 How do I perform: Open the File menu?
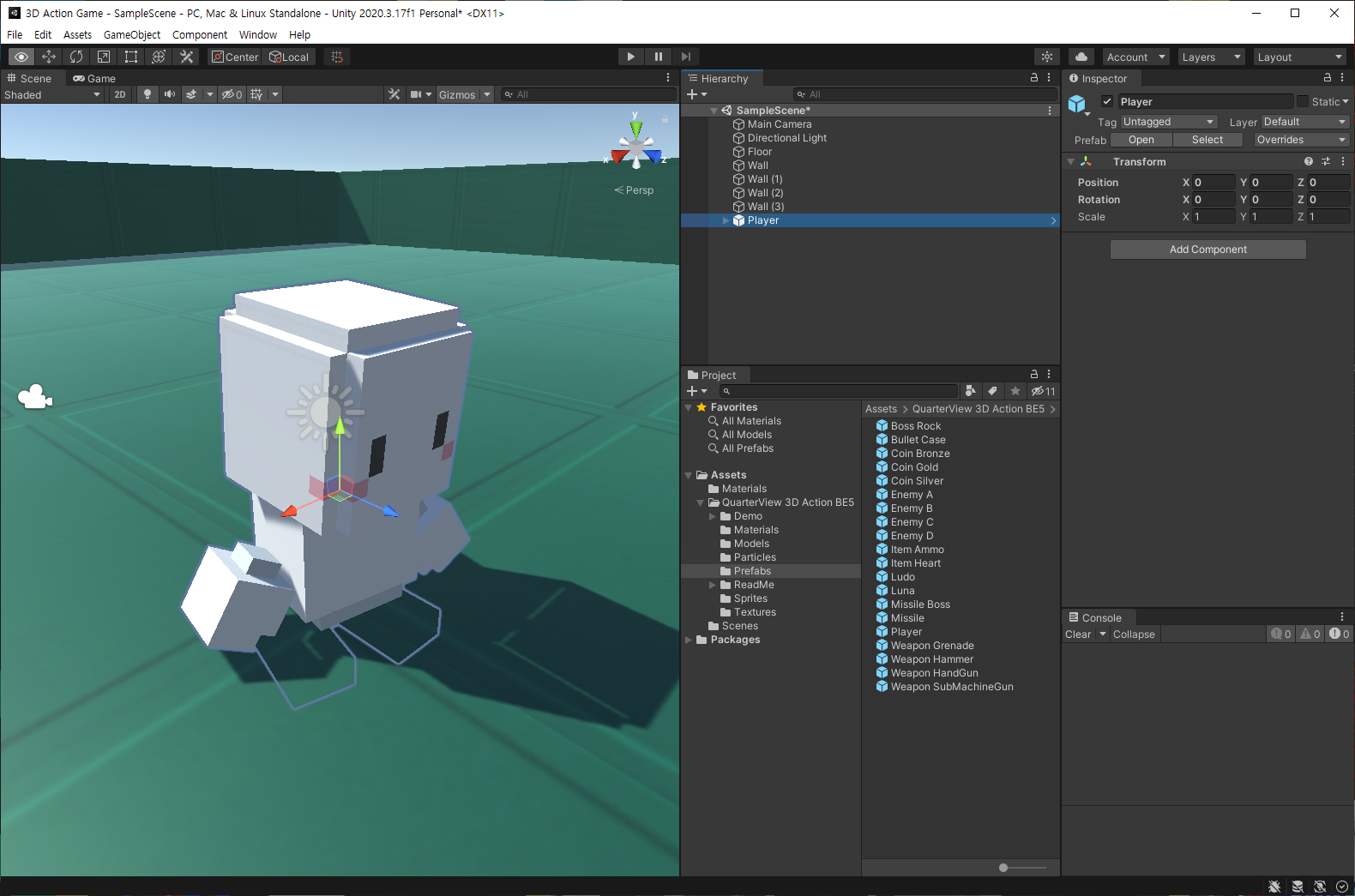click(x=15, y=35)
